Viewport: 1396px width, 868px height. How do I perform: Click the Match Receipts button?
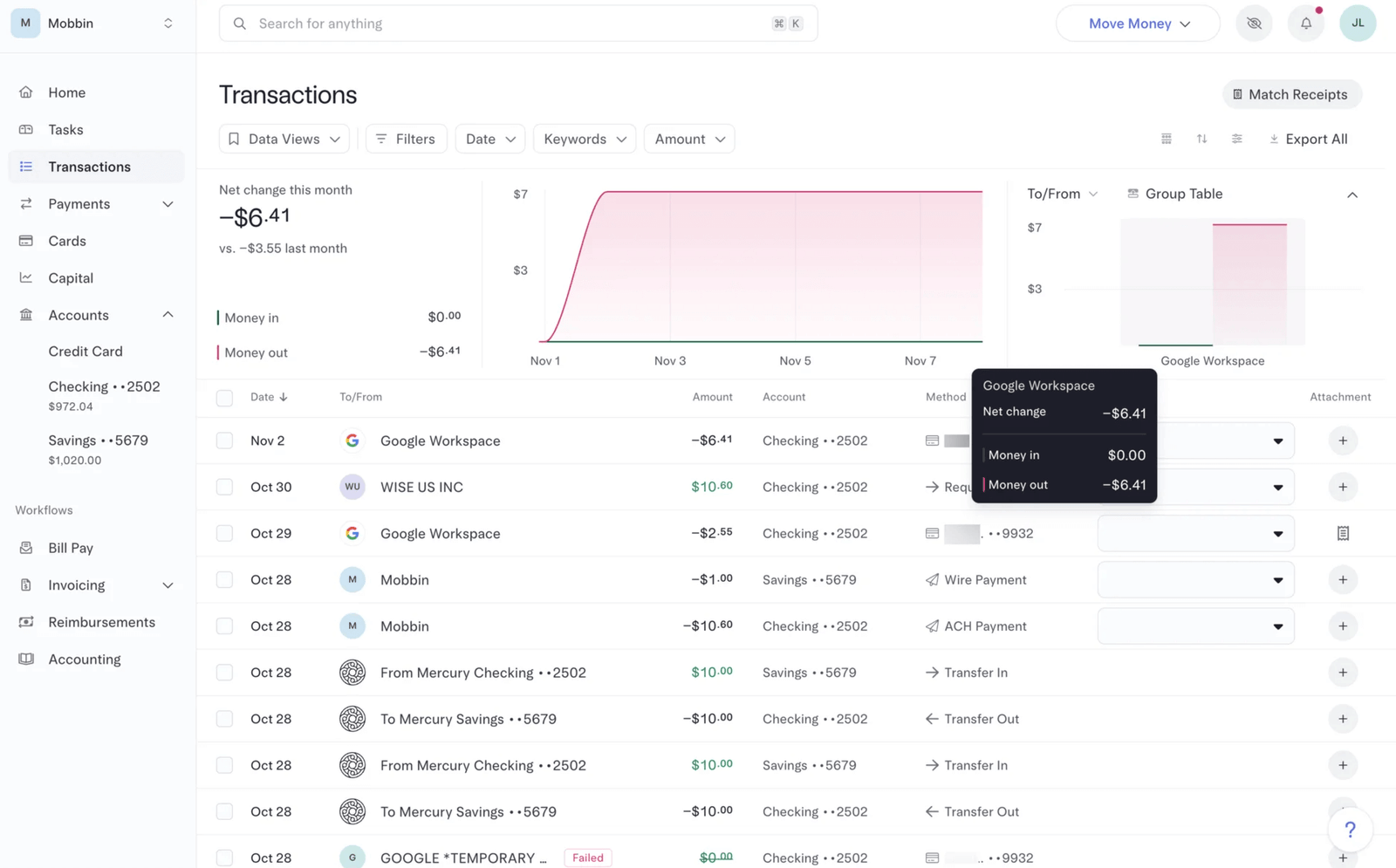[1290, 94]
